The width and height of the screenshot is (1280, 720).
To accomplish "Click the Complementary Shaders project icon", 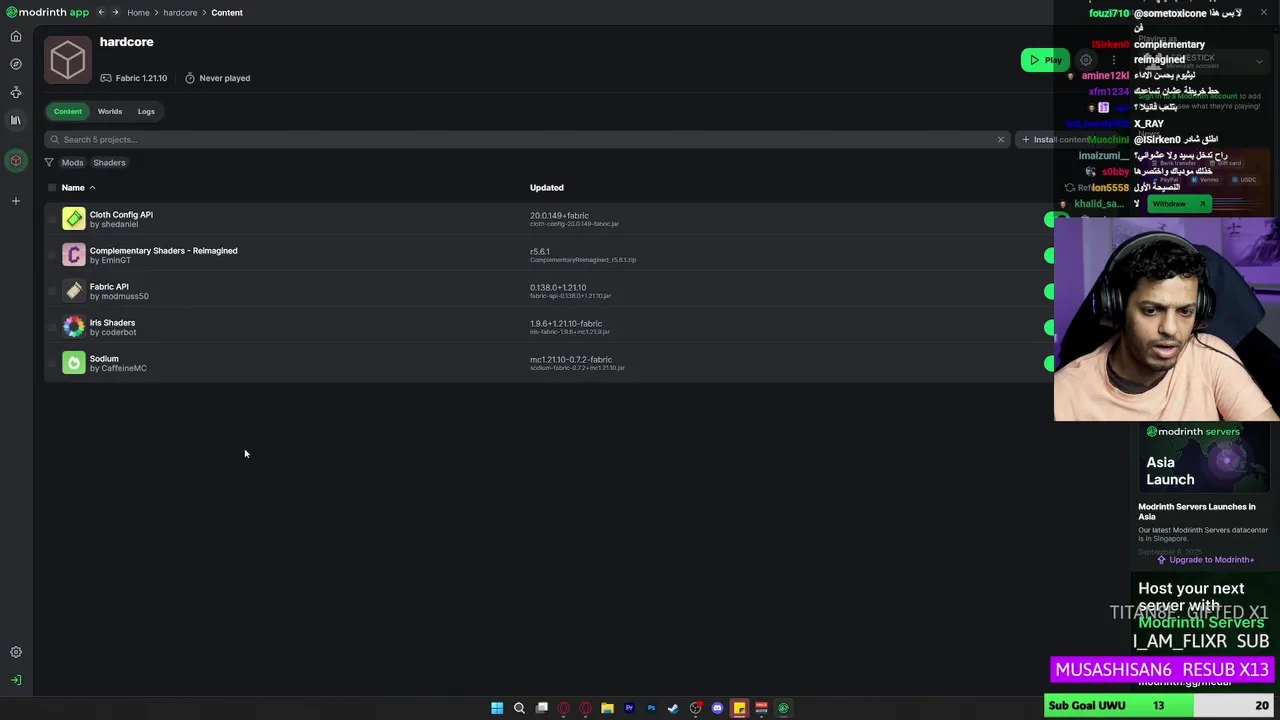I will click(x=74, y=255).
